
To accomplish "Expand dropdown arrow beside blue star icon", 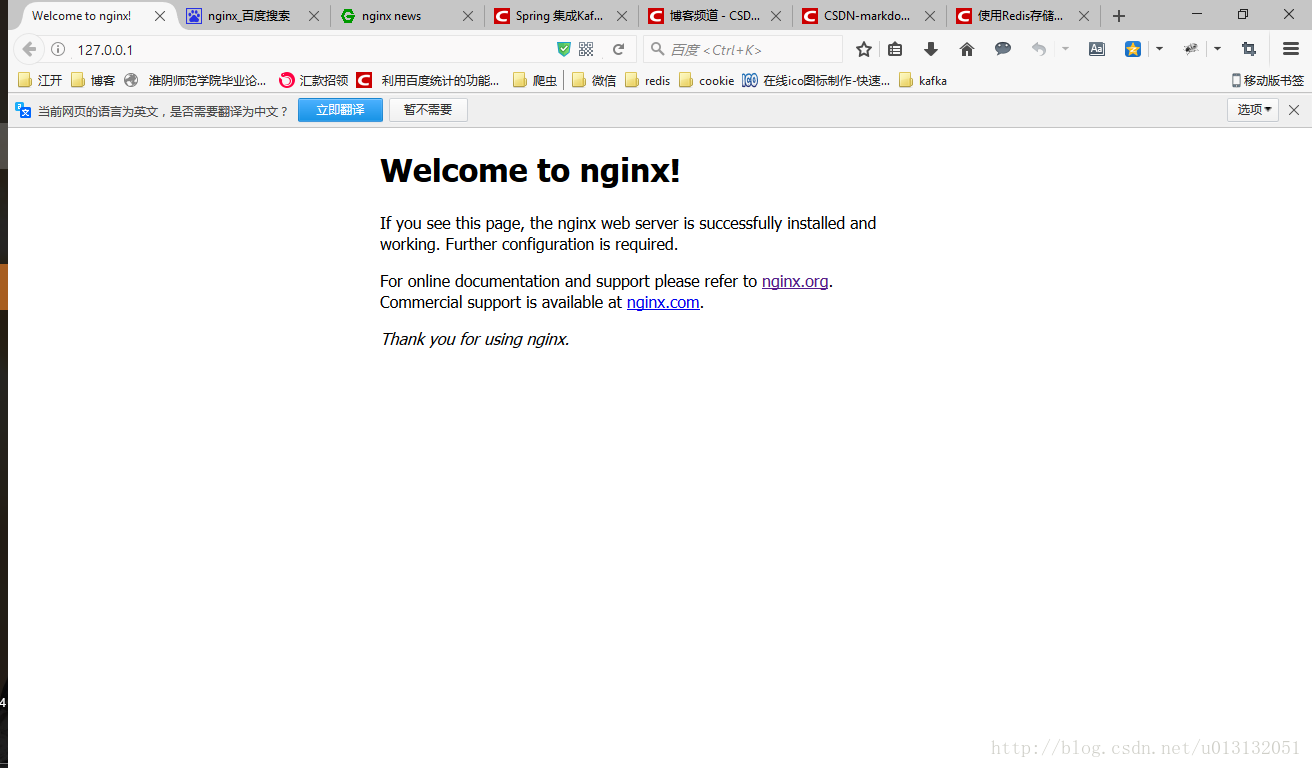I will click(1159, 49).
